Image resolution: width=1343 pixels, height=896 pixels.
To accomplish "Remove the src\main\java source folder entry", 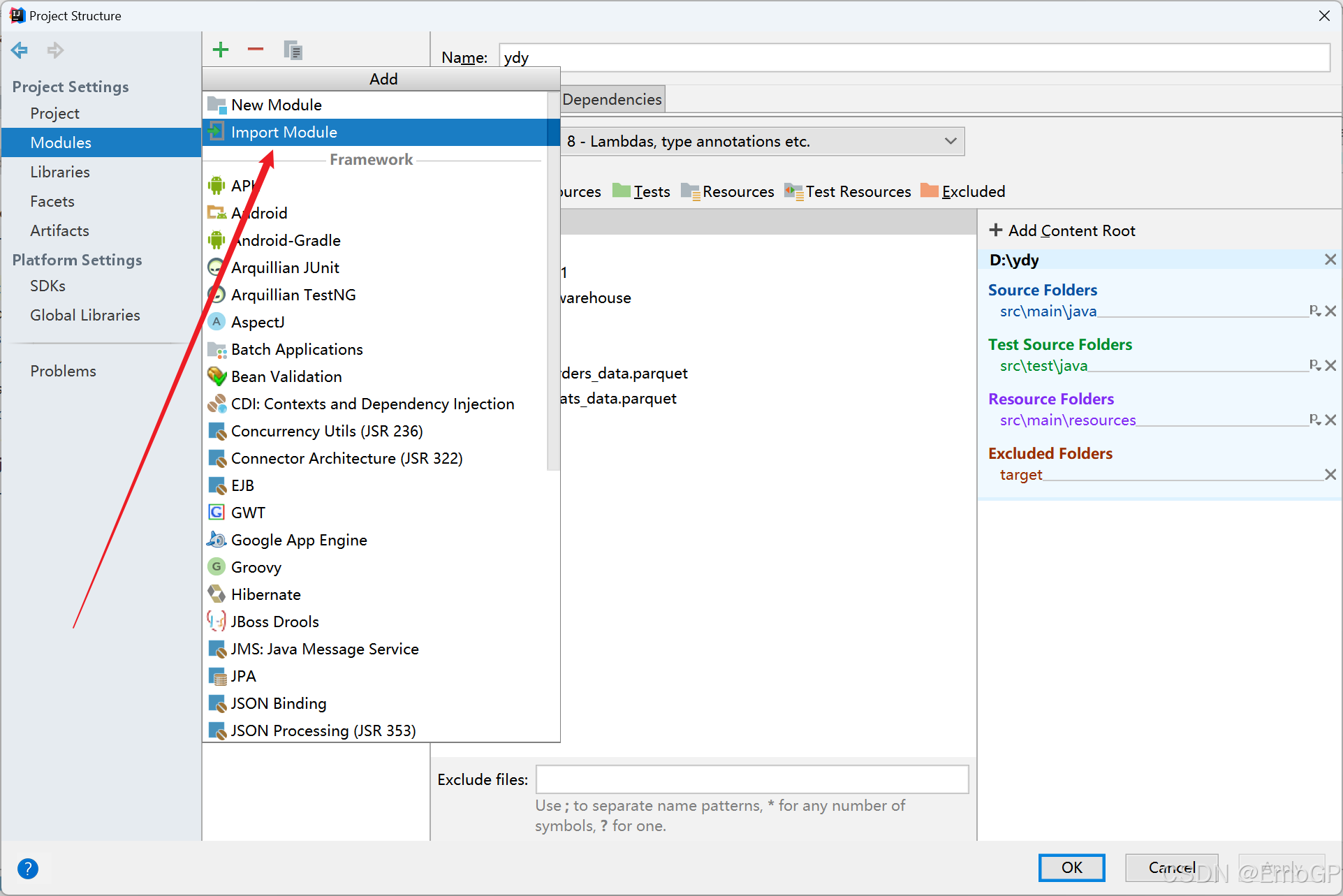I will click(1330, 311).
